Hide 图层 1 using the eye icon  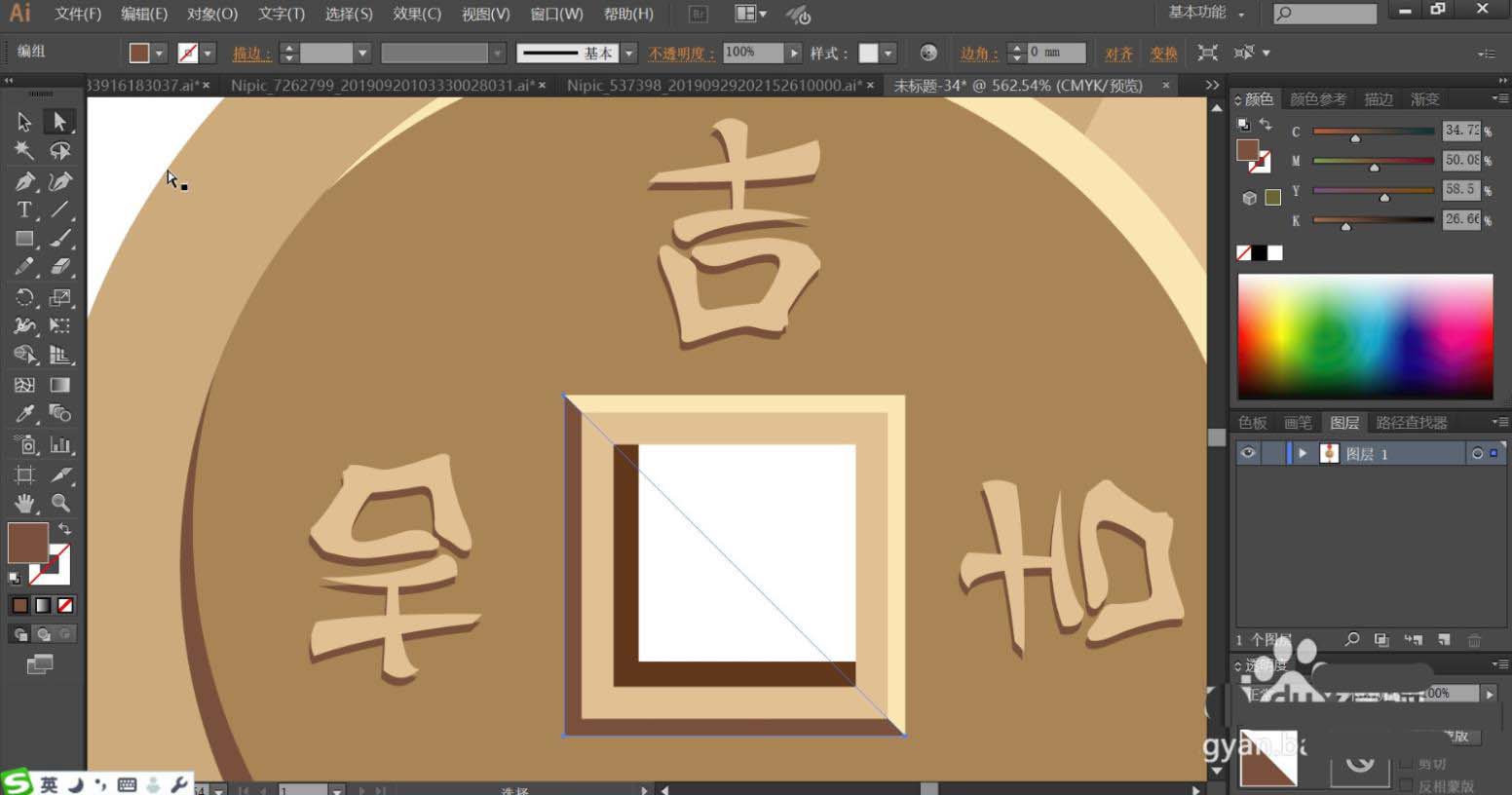1248,453
